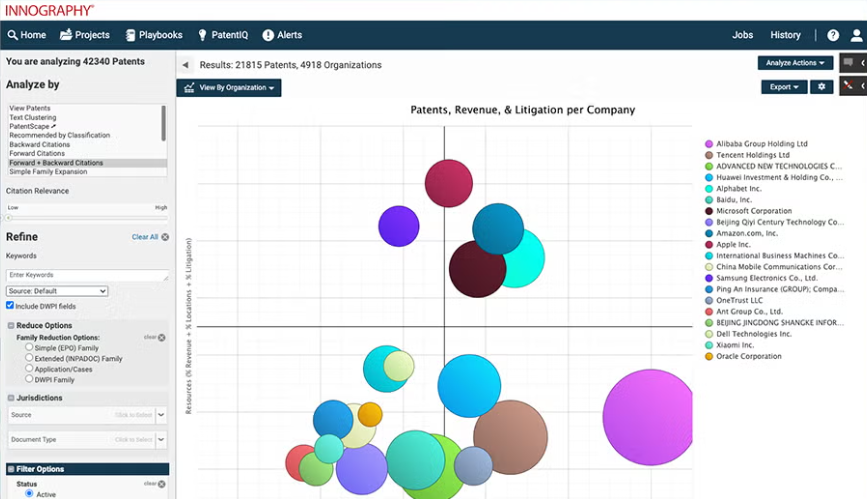Click the Alibaba Group bubble in the chart

(647, 417)
